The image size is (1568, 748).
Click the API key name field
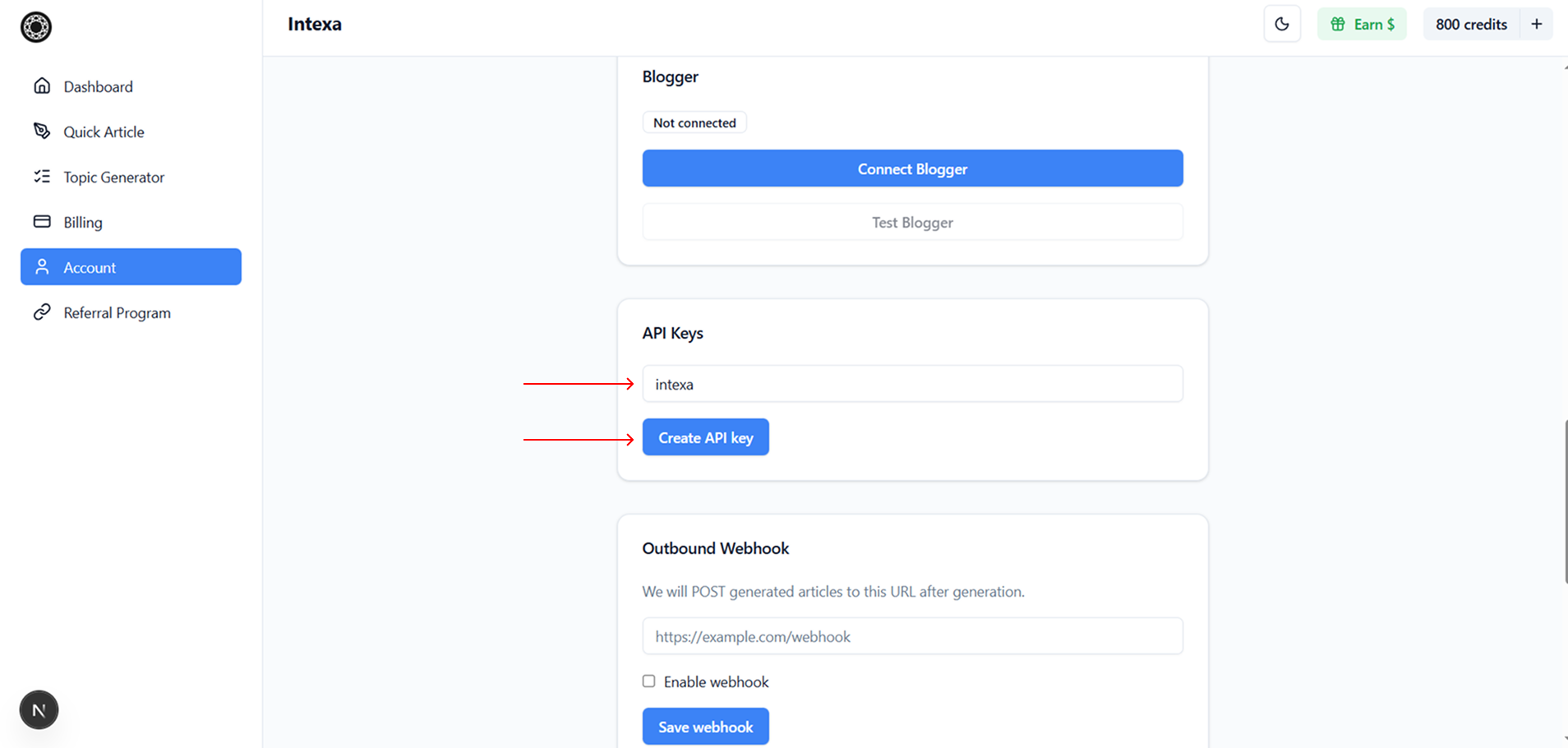coord(912,384)
